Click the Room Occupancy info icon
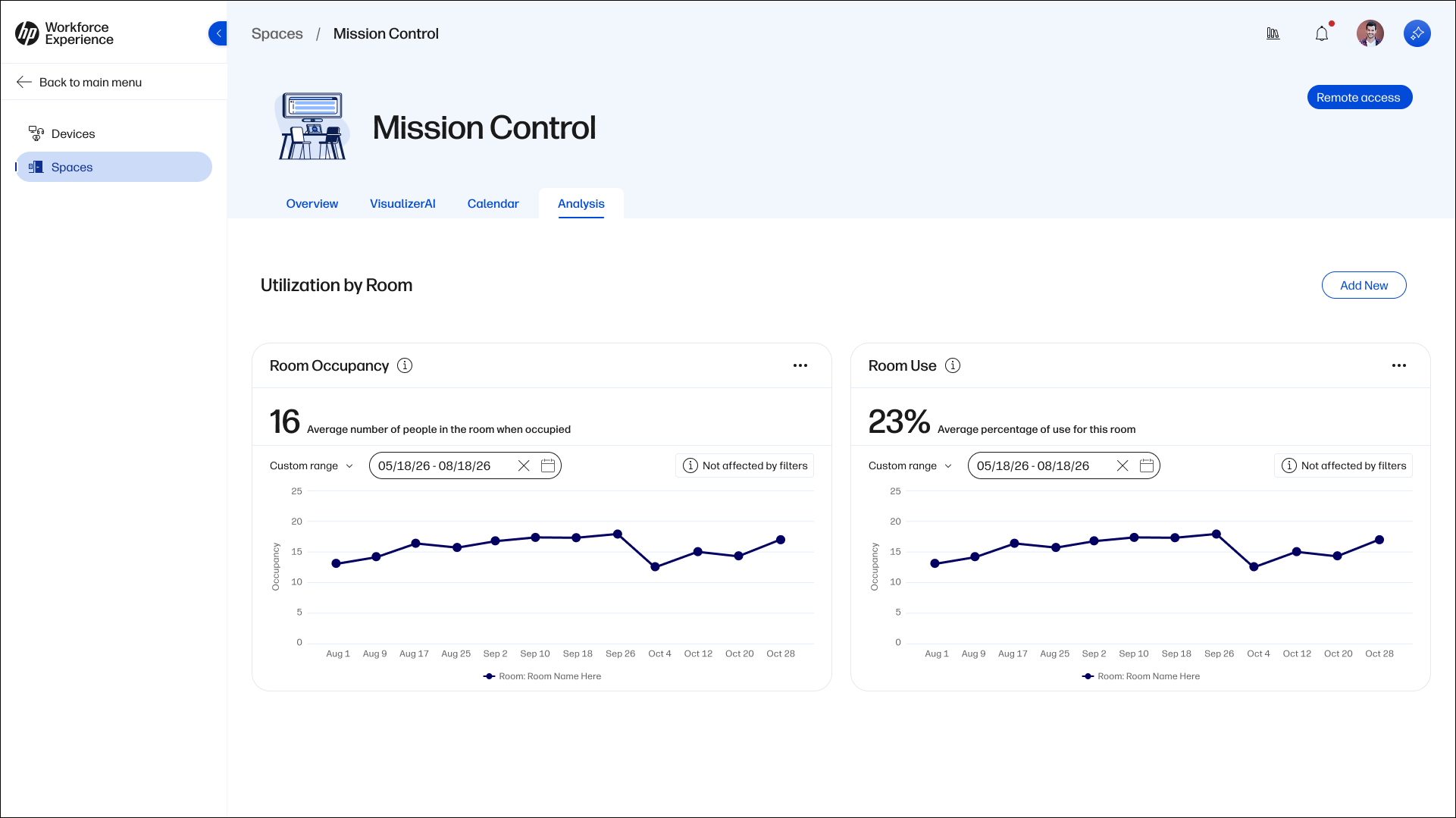This screenshot has width=1456, height=818. tap(405, 365)
